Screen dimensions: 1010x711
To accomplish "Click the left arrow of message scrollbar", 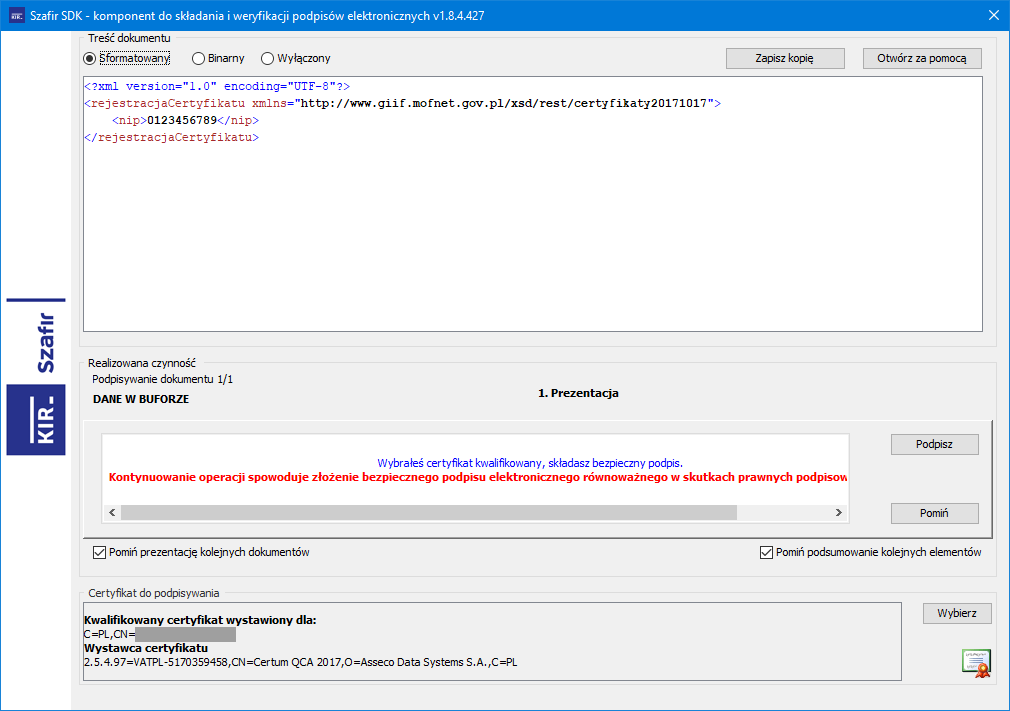I will 112,513.
